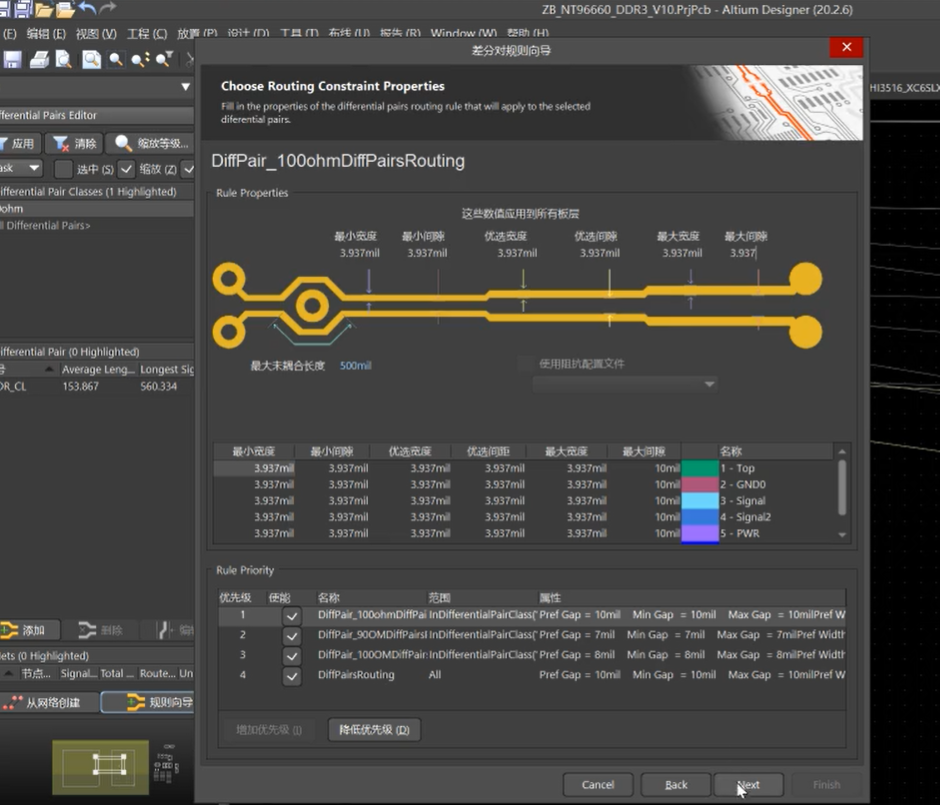The height and width of the screenshot is (805, 940).
Task: Click layer table scrollbar down arrow
Action: (x=842, y=535)
